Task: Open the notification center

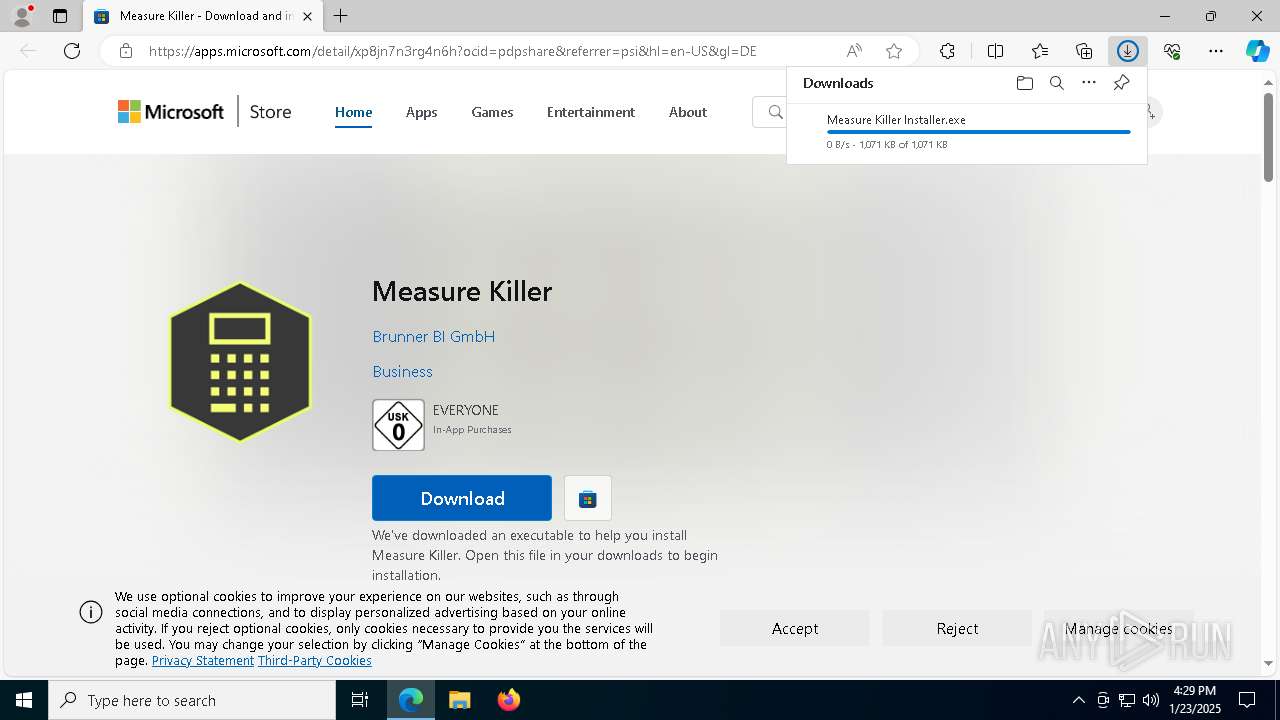Action: click(1247, 700)
